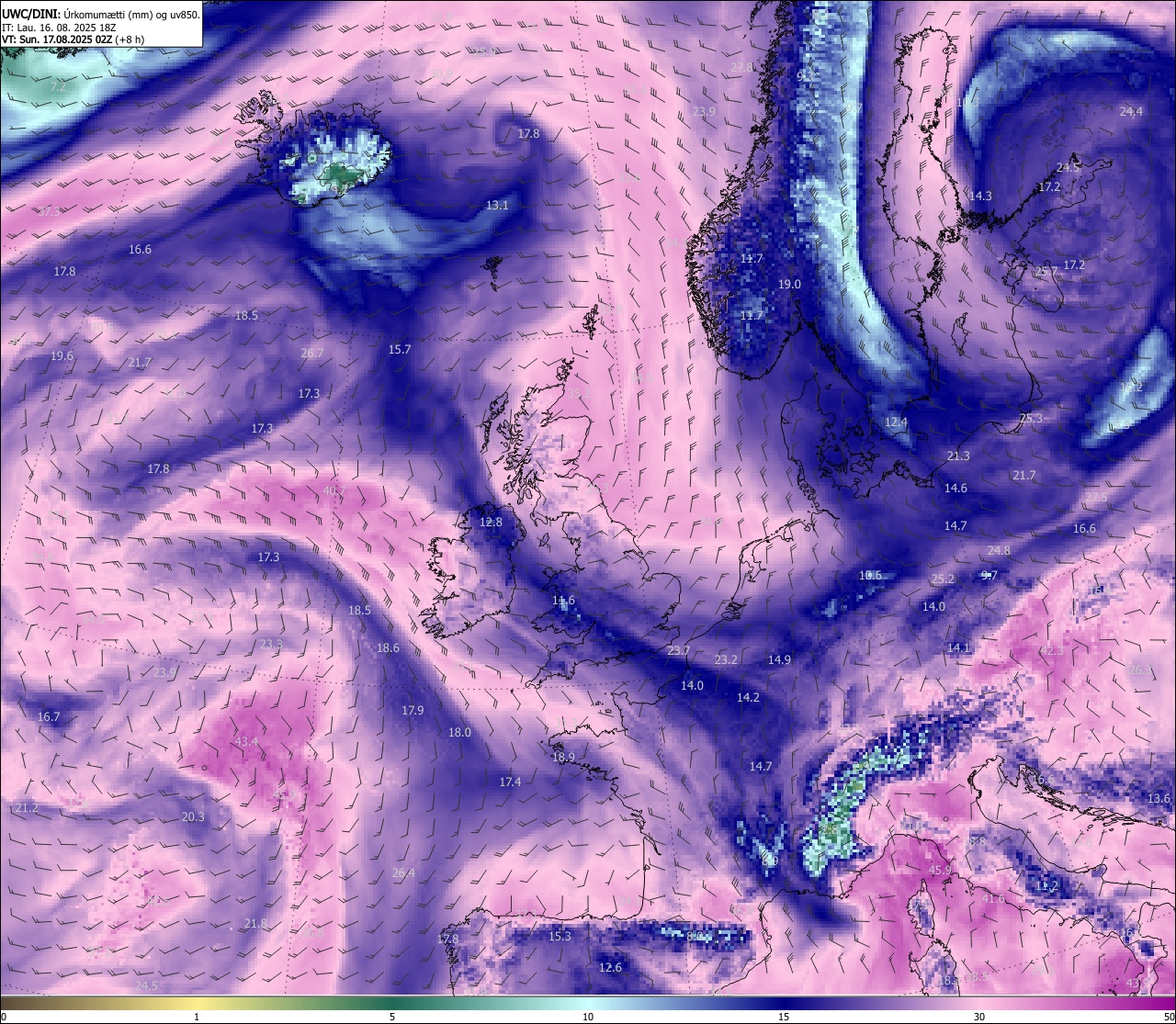Click the 23.7 value on the map
The width and height of the screenshot is (1176, 1024).
(679, 651)
